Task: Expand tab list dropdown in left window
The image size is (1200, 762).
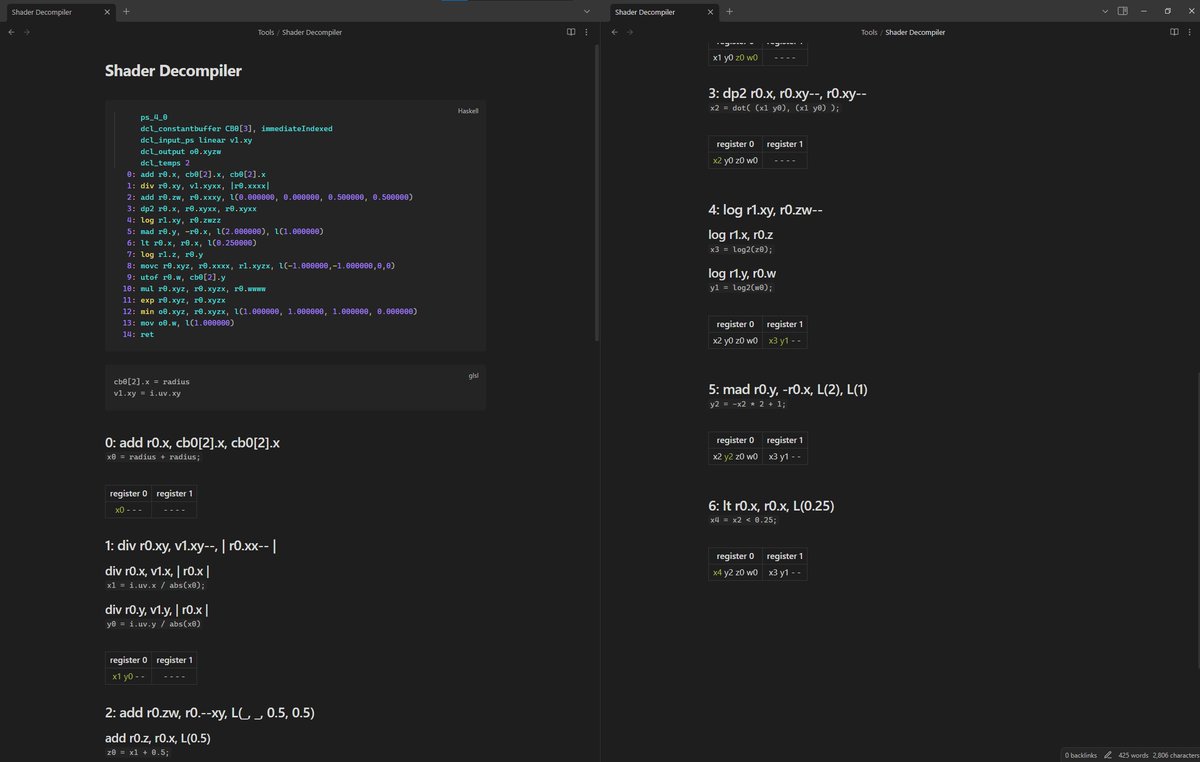Action: (587, 11)
